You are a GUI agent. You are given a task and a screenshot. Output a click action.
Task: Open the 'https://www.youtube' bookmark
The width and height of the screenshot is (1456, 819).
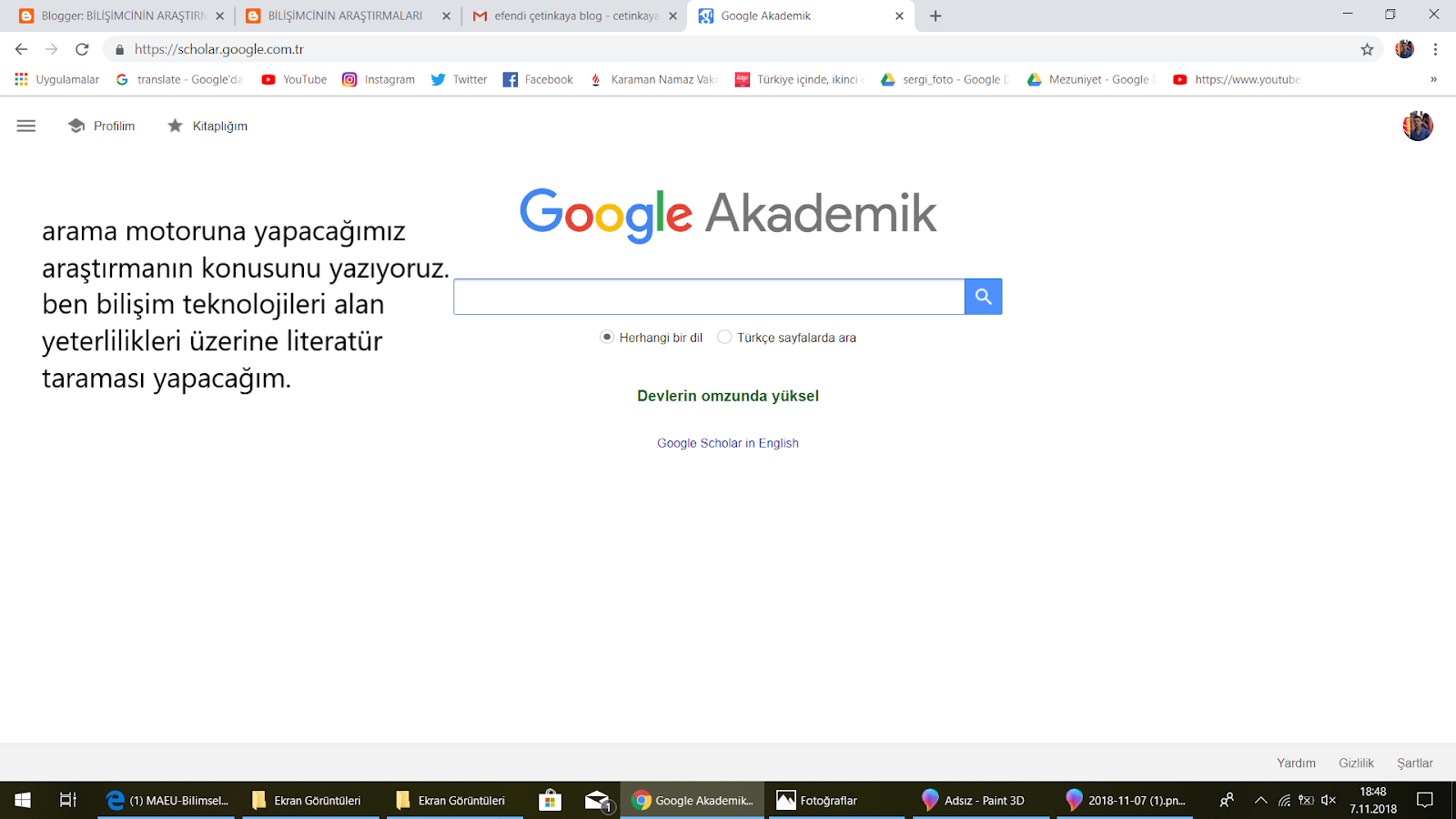point(1237,79)
